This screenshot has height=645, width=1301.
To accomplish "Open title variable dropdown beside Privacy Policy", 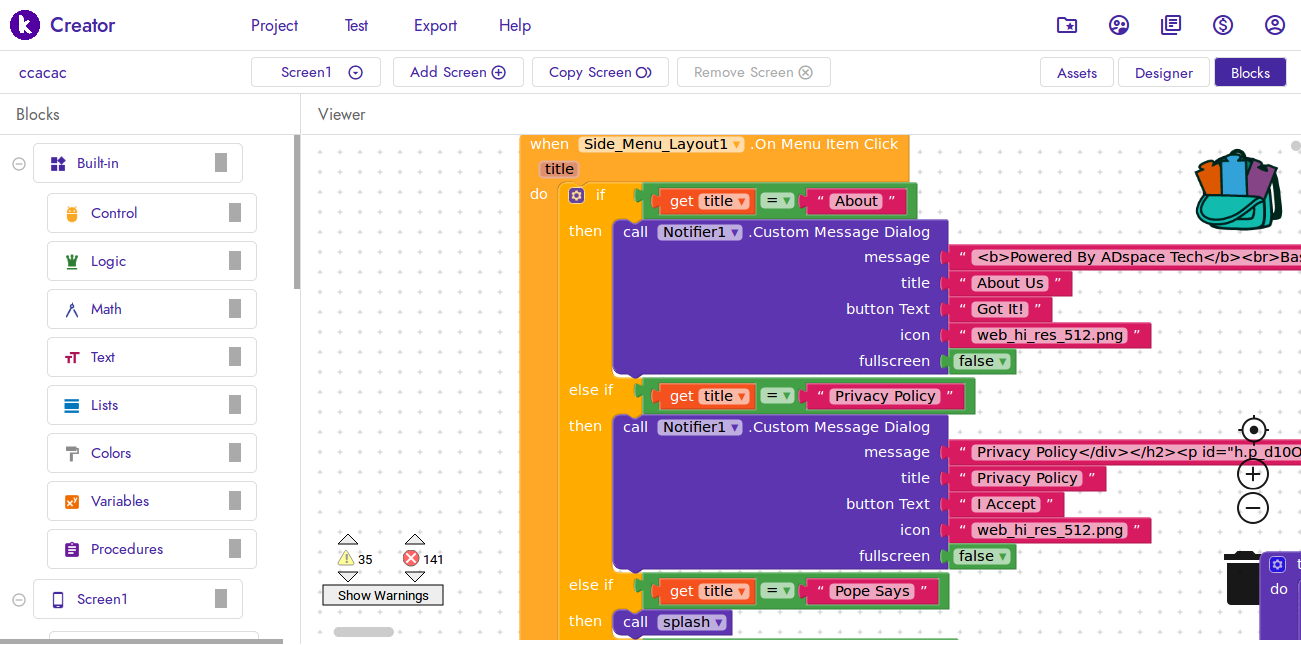I will point(724,396).
